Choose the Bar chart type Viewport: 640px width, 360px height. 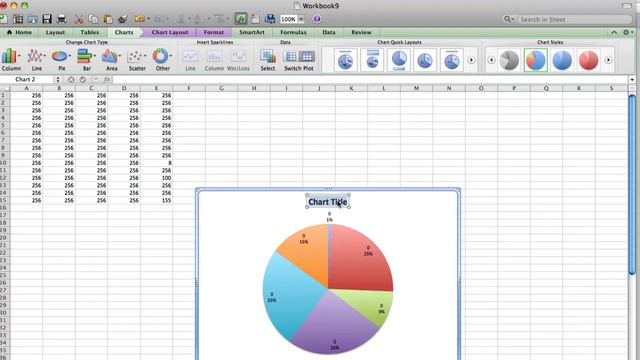coord(86,60)
